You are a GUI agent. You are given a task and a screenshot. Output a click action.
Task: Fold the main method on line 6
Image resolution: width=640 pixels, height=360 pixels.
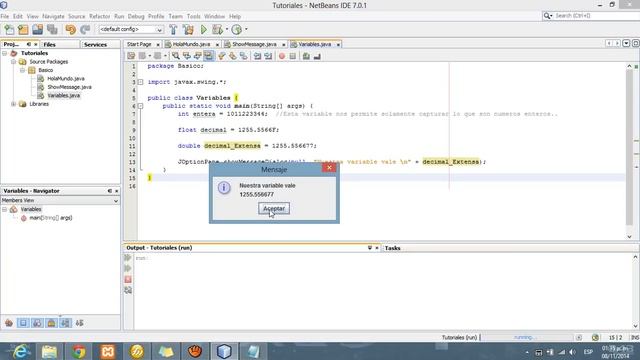[x=140, y=106]
